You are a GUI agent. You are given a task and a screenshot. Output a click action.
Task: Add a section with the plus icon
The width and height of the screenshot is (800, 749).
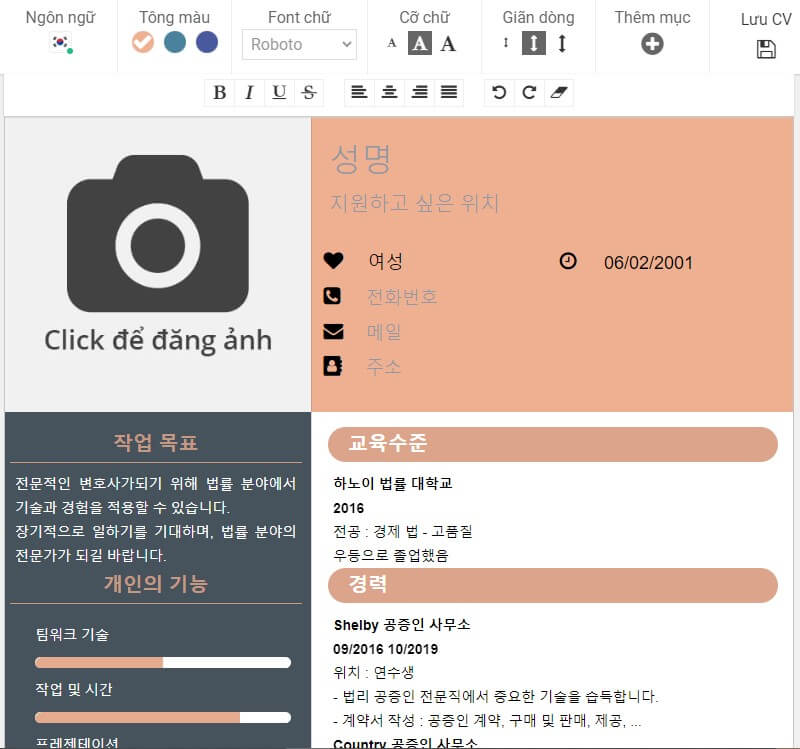652,44
